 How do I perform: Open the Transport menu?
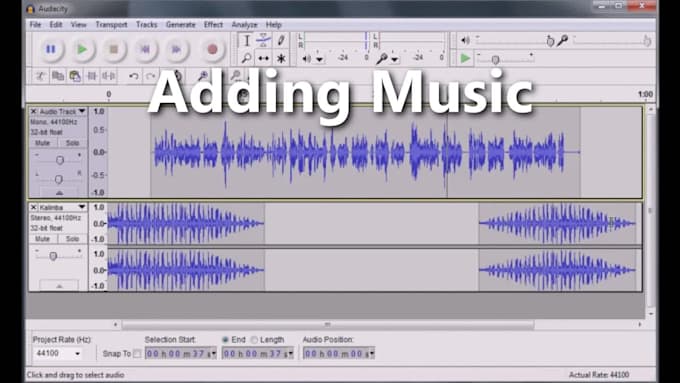[111, 25]
